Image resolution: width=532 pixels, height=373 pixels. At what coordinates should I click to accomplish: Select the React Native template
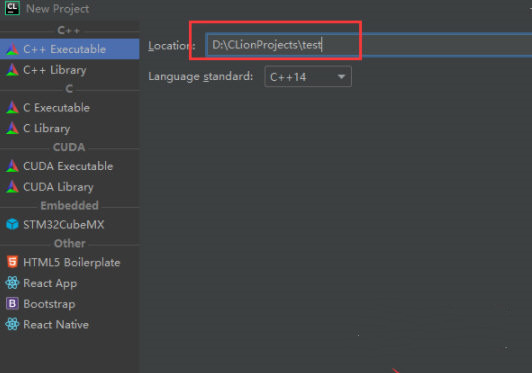tap(70, 325)
